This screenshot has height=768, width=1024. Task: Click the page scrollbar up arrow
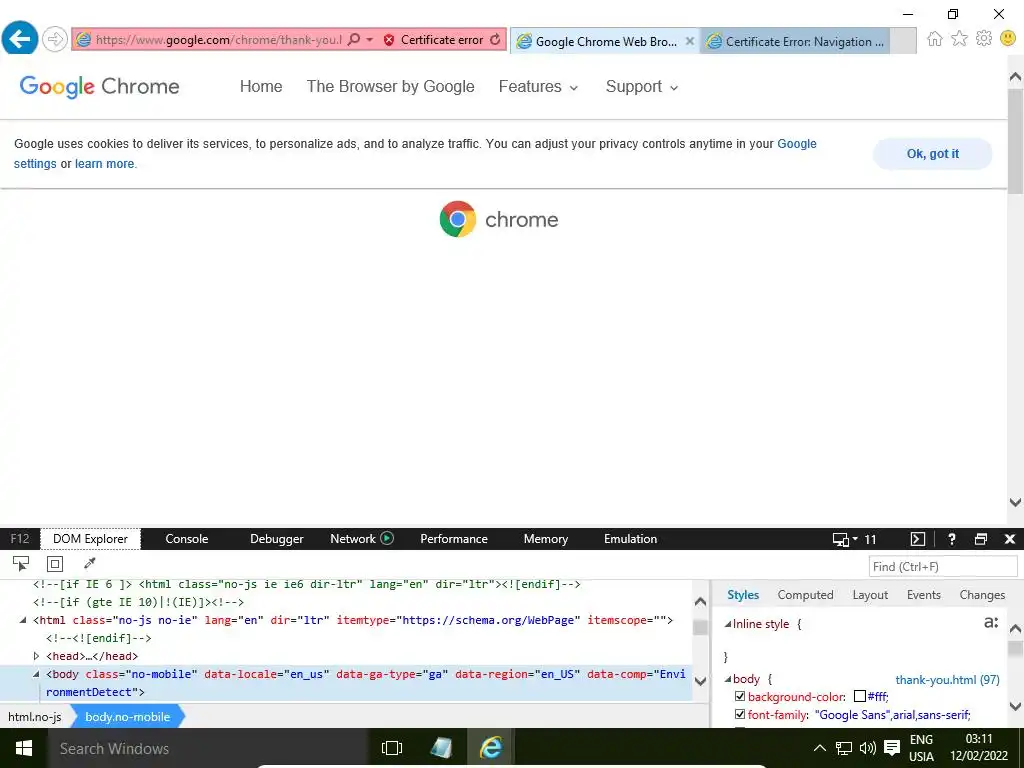1015,77
